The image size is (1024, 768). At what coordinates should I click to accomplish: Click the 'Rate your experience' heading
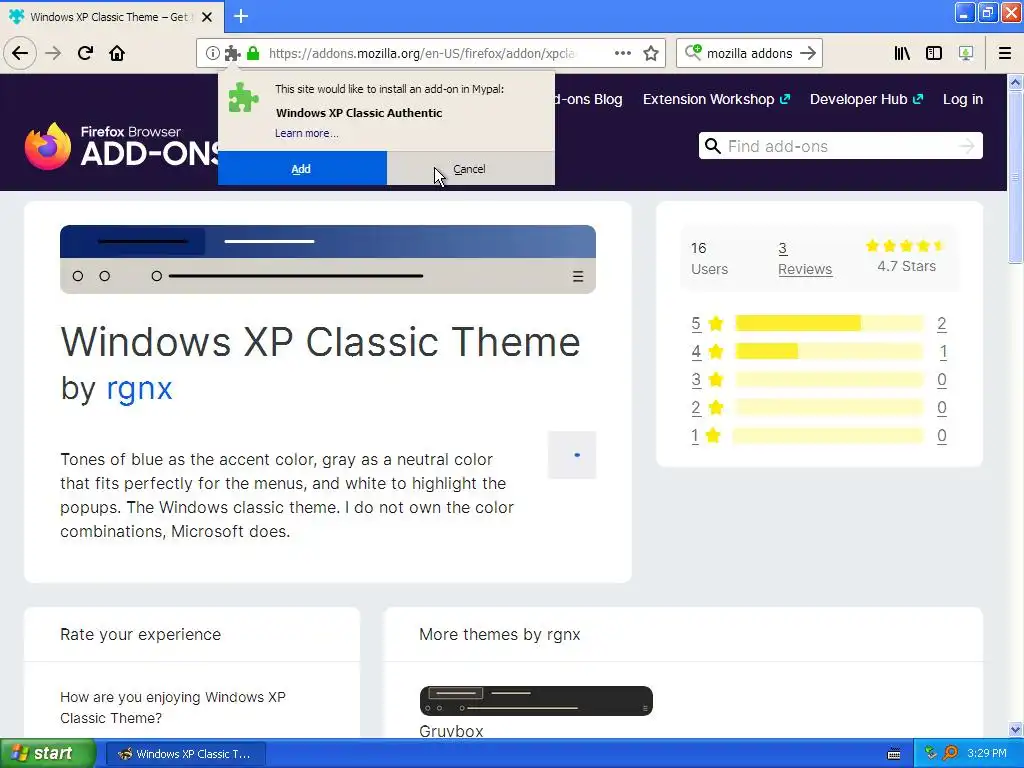click(140, 634)
